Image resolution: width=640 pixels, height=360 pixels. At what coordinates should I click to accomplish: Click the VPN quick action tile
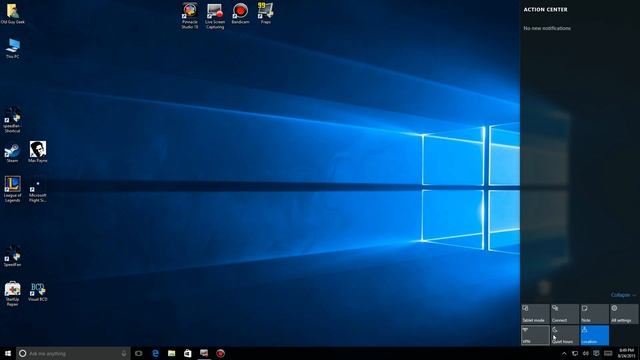click(x=535, y=335)
